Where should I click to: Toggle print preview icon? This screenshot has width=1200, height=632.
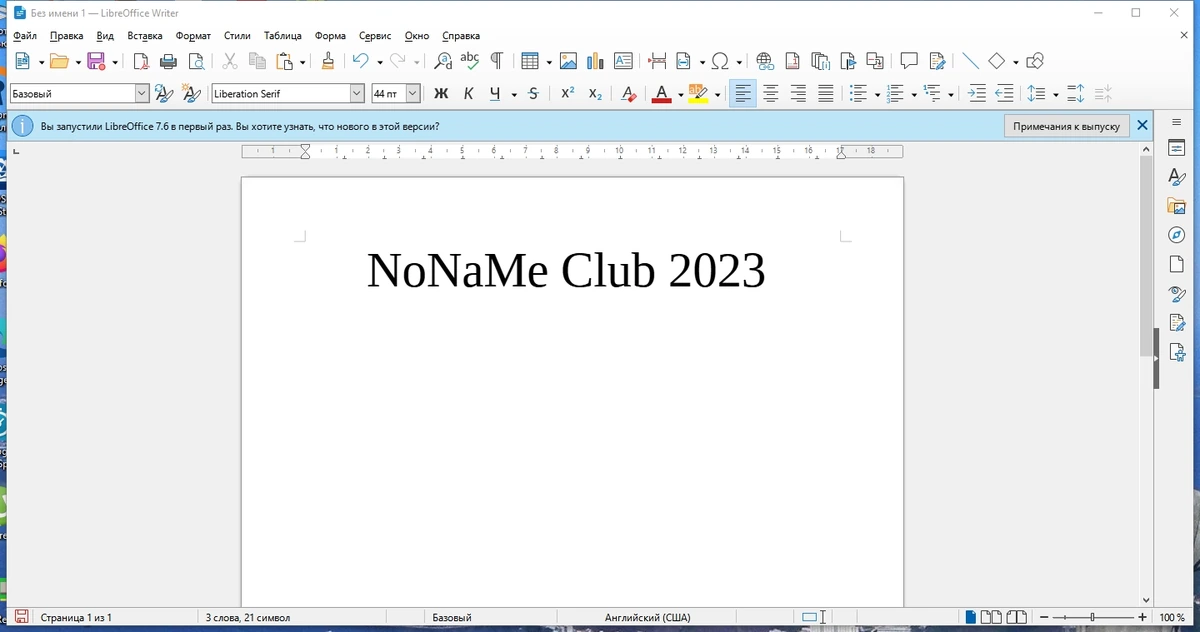196,61
